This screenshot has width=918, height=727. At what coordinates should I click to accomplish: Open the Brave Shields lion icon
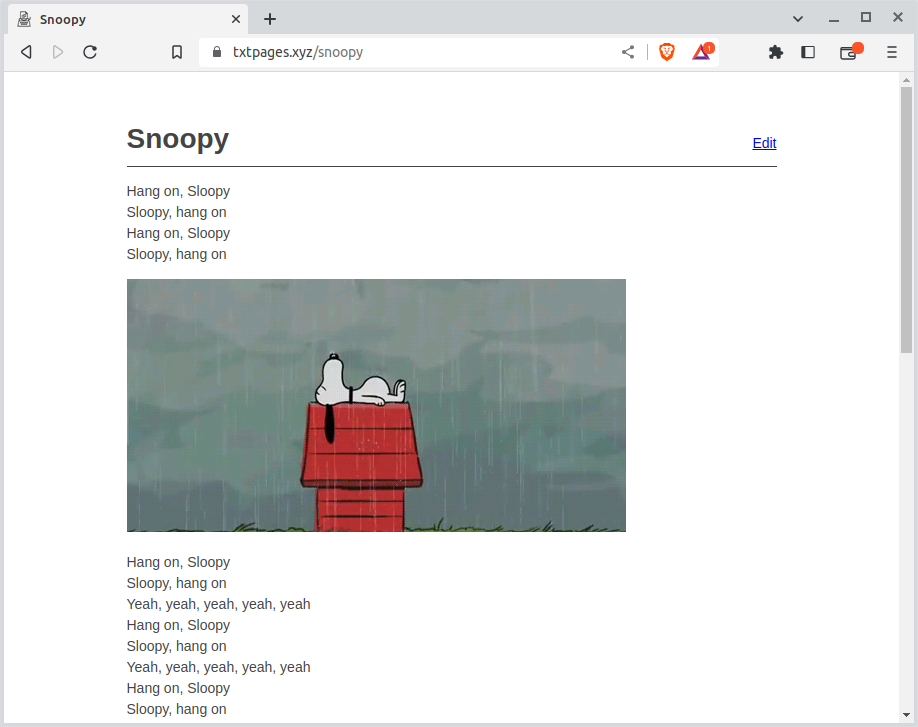[x=666, y=52]
